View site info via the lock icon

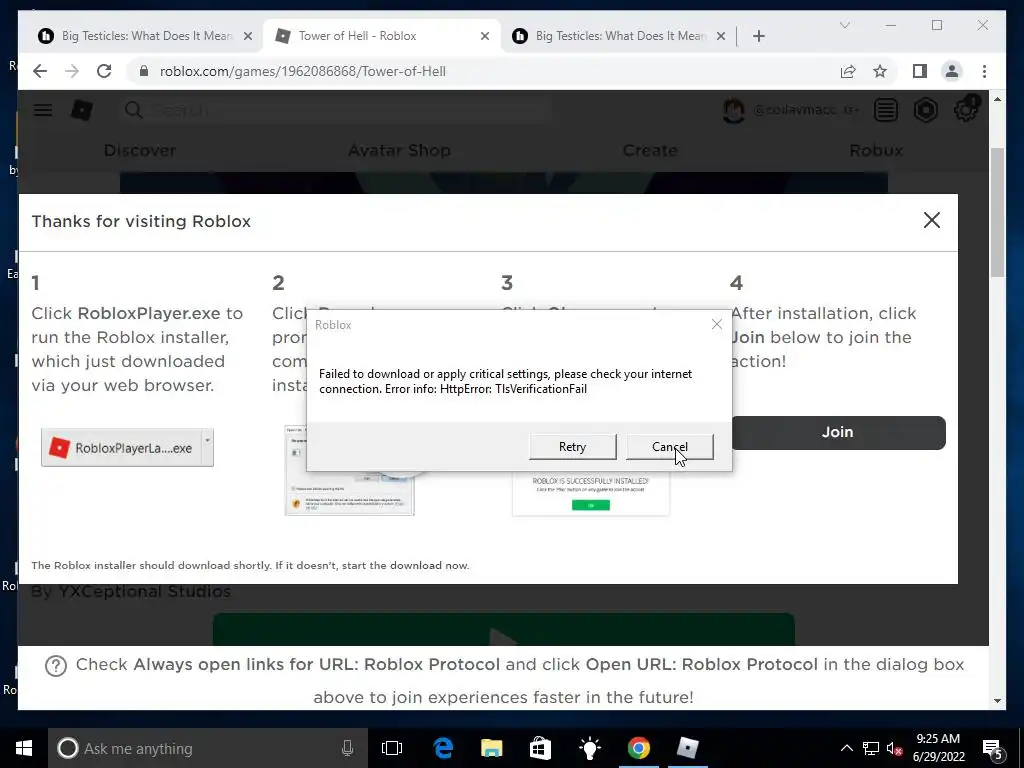144,71
